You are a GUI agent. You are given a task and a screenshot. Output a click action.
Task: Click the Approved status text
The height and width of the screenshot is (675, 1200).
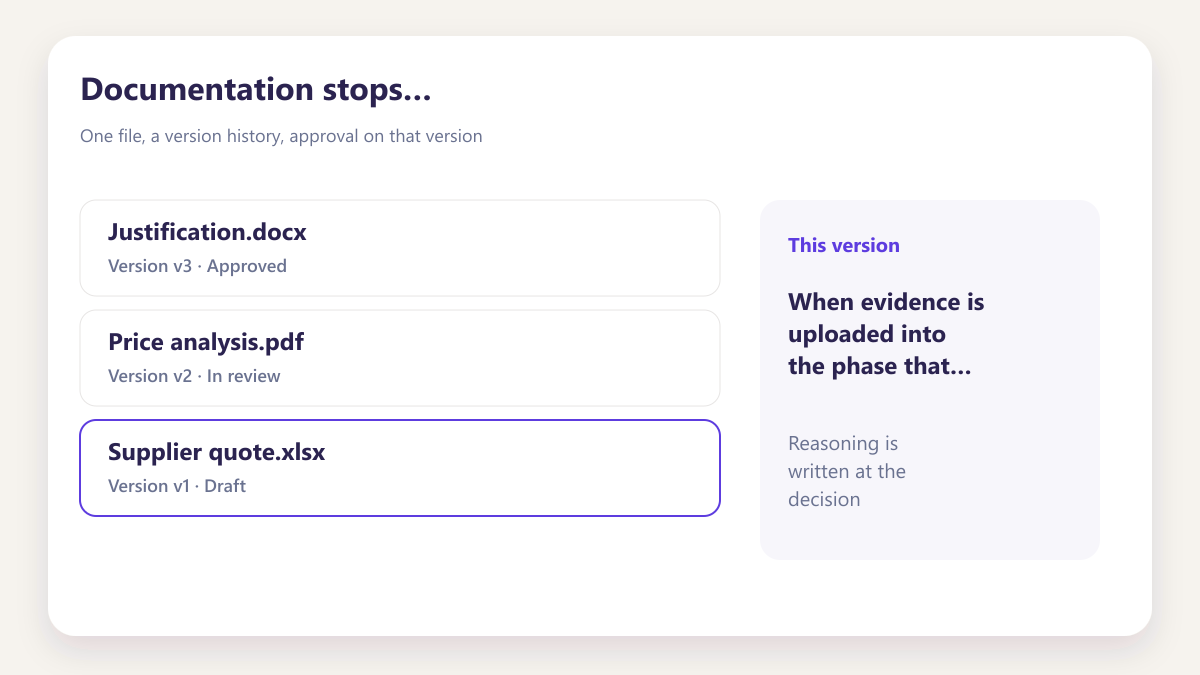pyautogui.click(x=247, y=266)
